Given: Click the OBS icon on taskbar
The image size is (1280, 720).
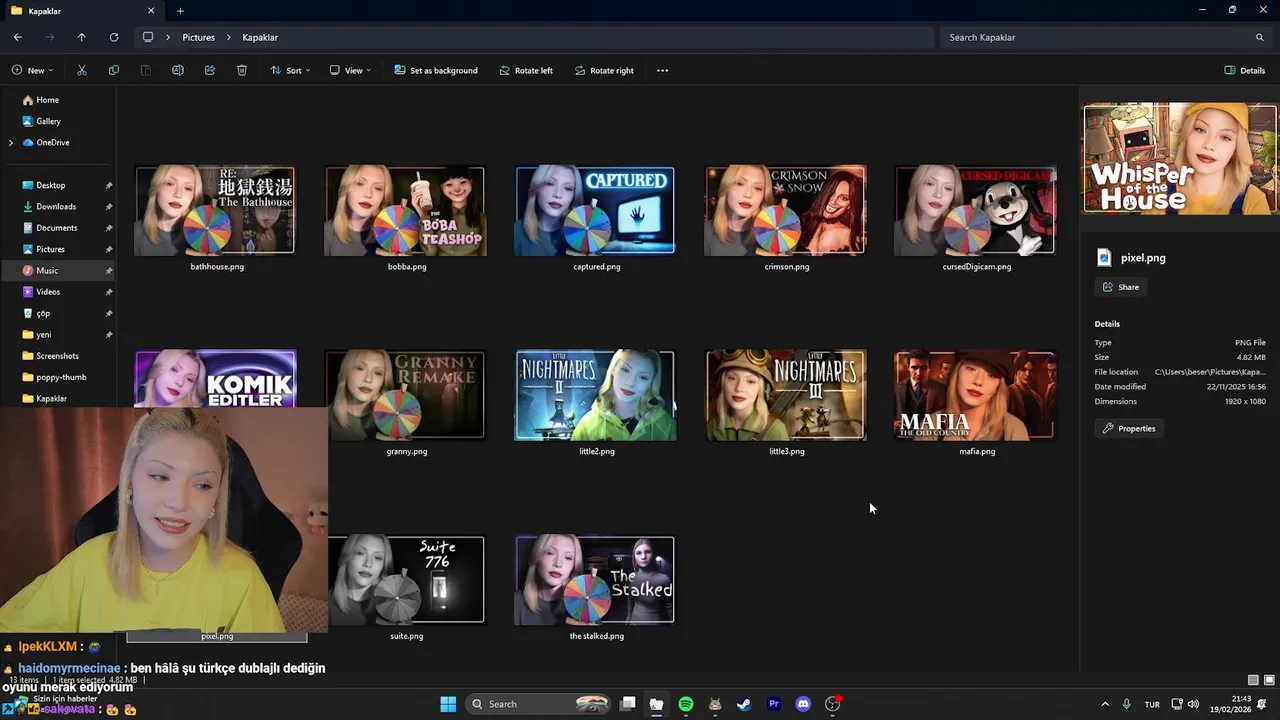Looking at the screenshot, I should point(832,704).
